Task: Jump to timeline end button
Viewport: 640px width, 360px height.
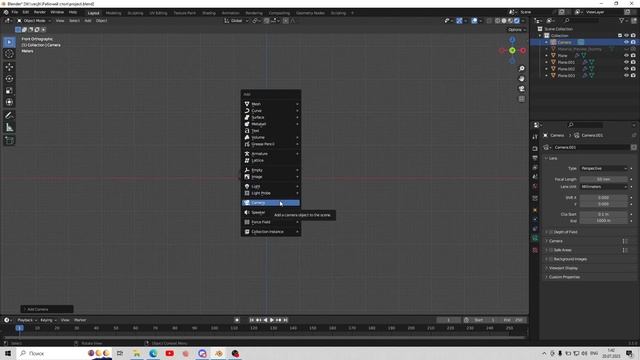Action: coord(286,320)
